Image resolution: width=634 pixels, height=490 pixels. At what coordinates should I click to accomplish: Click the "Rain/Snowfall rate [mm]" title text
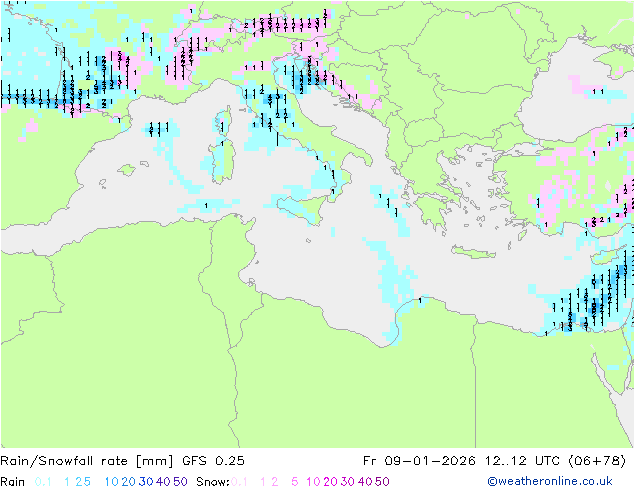pos(87,461)
